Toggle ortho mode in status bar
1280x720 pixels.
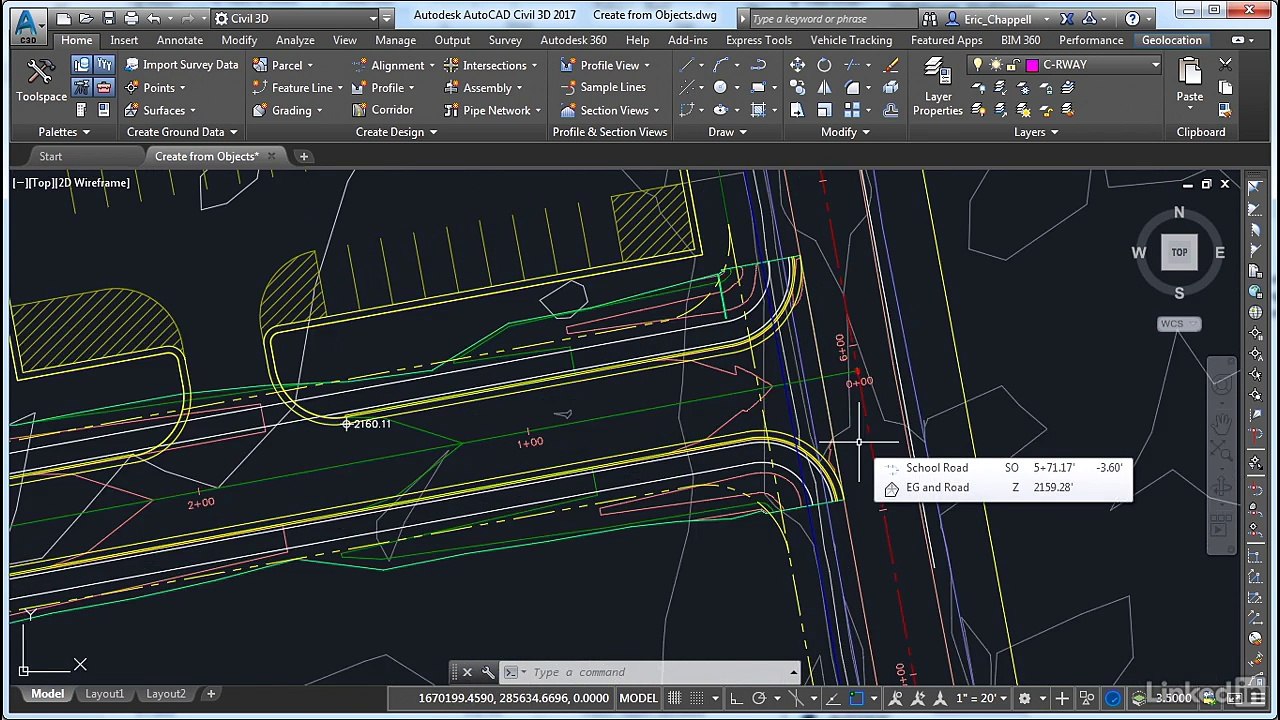[736, 698]
